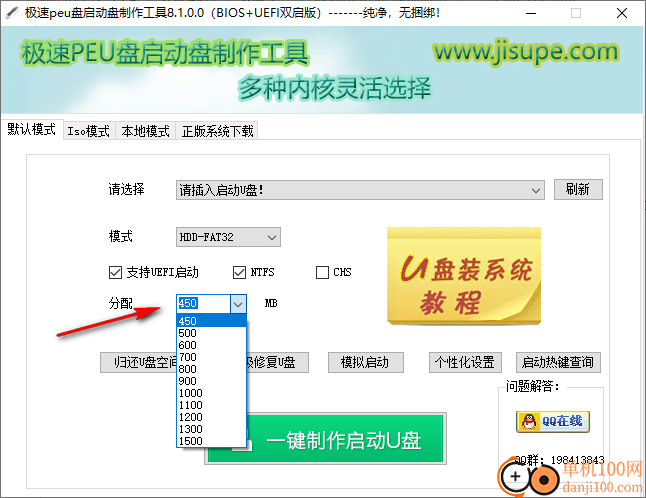This screenshot has height=498, width=646.
Task: Open the 本地模式 tab
Action: coord(145,131)
